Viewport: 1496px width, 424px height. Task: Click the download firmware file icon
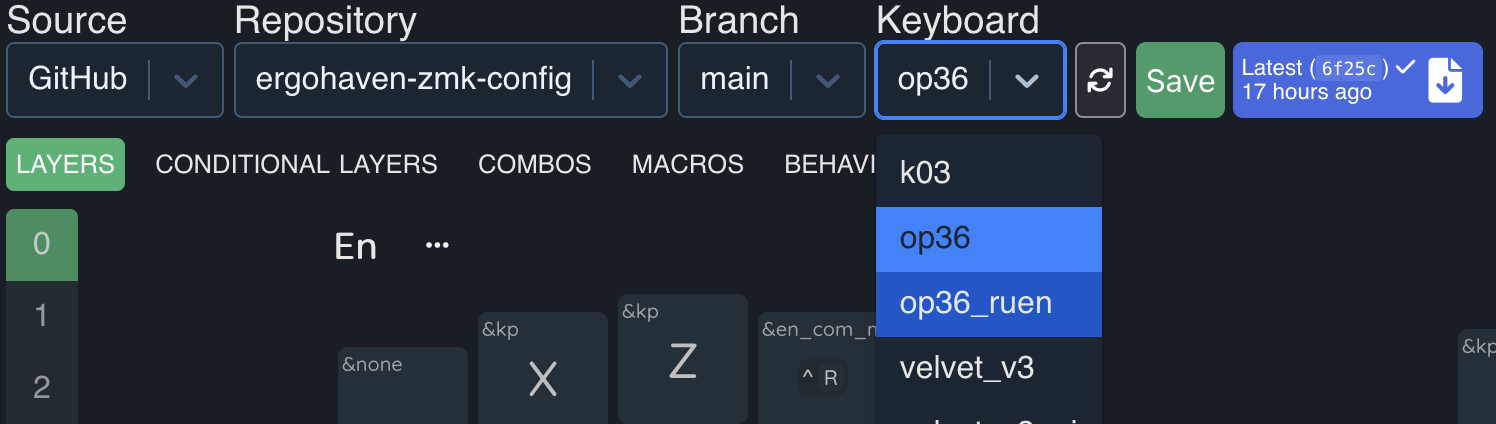[1445, 81]
